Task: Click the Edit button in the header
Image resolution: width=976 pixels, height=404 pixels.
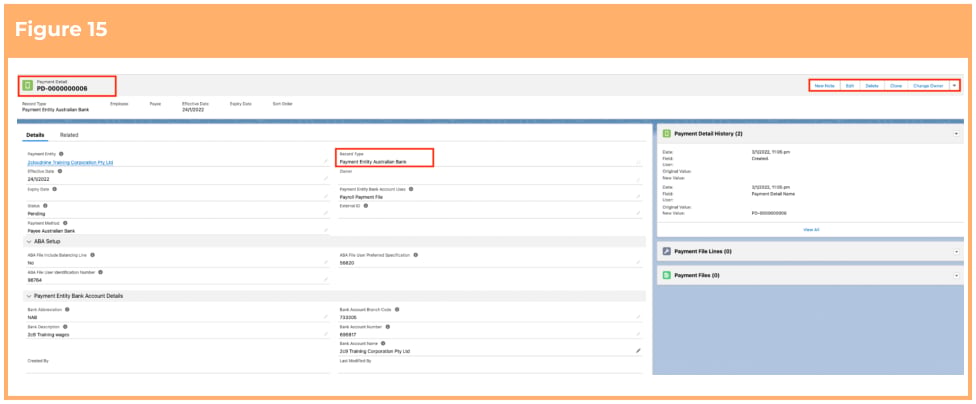Action: (x=850, y=85)
